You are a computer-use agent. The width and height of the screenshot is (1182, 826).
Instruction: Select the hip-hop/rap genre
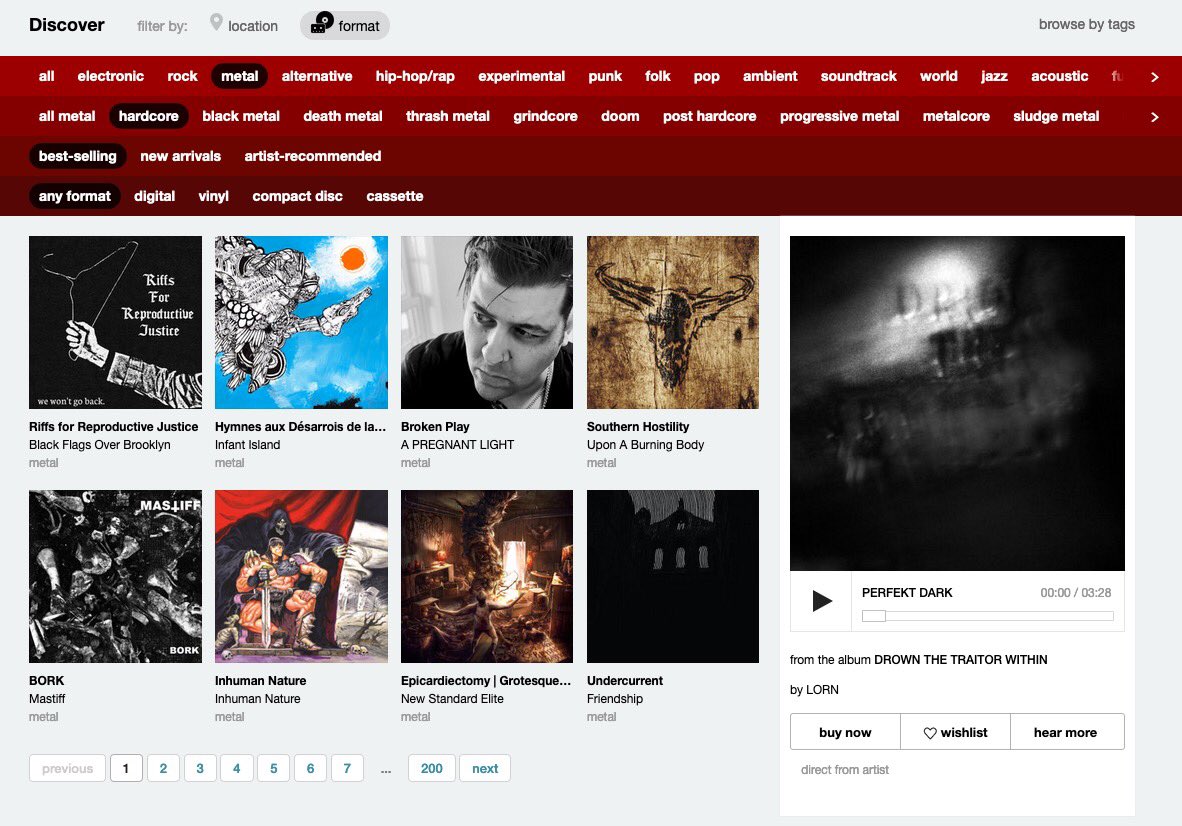pyautogui.click(x=415, y=76)
